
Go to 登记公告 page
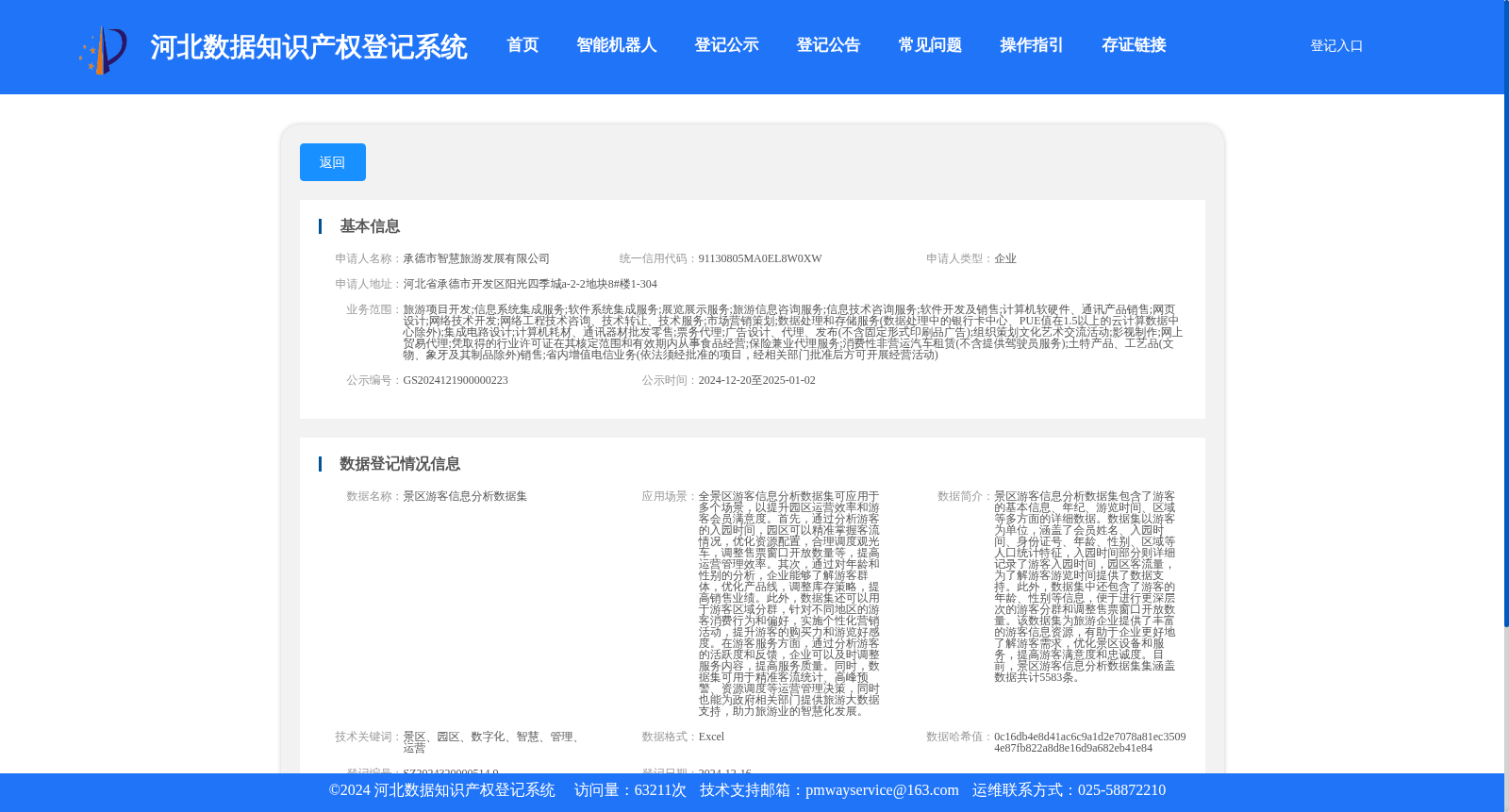click(x=828, y=45)
